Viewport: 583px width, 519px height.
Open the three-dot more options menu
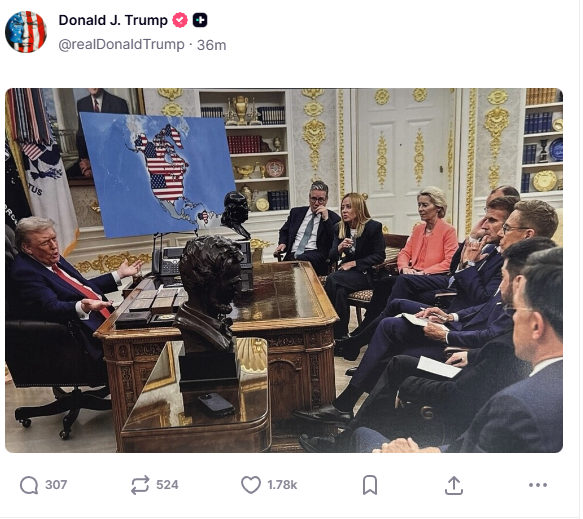[538, 486]
